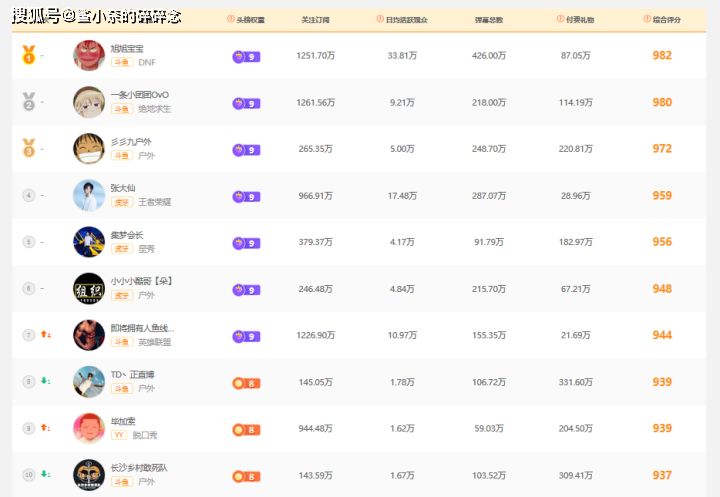Click the rank 5 circle badge
Viewport: 720px width, 497px height.
28,242
